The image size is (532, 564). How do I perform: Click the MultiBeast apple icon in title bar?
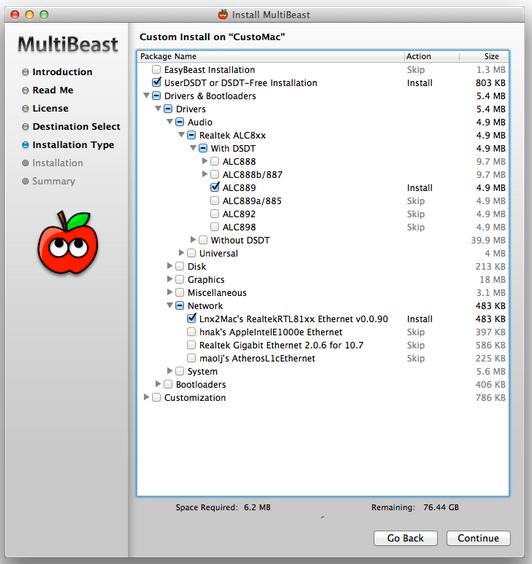pos(223,14)
